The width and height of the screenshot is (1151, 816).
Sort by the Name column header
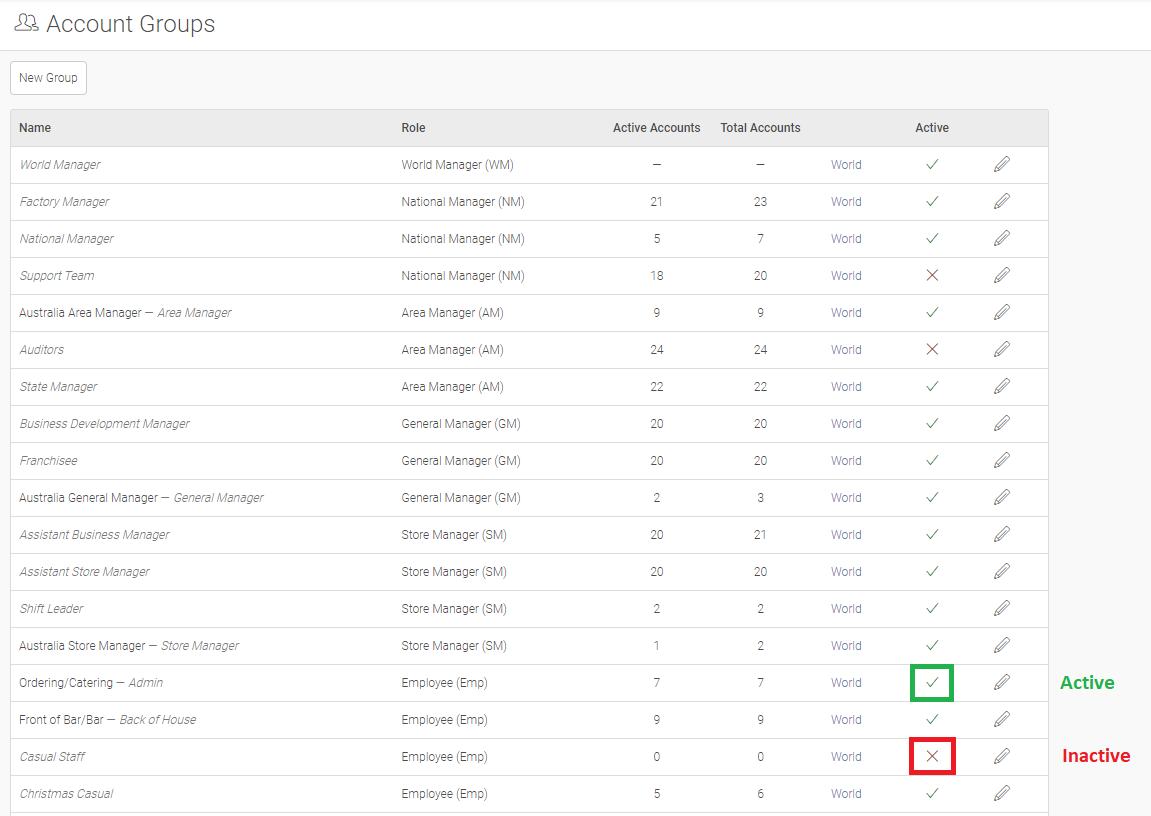pos(35,128)
